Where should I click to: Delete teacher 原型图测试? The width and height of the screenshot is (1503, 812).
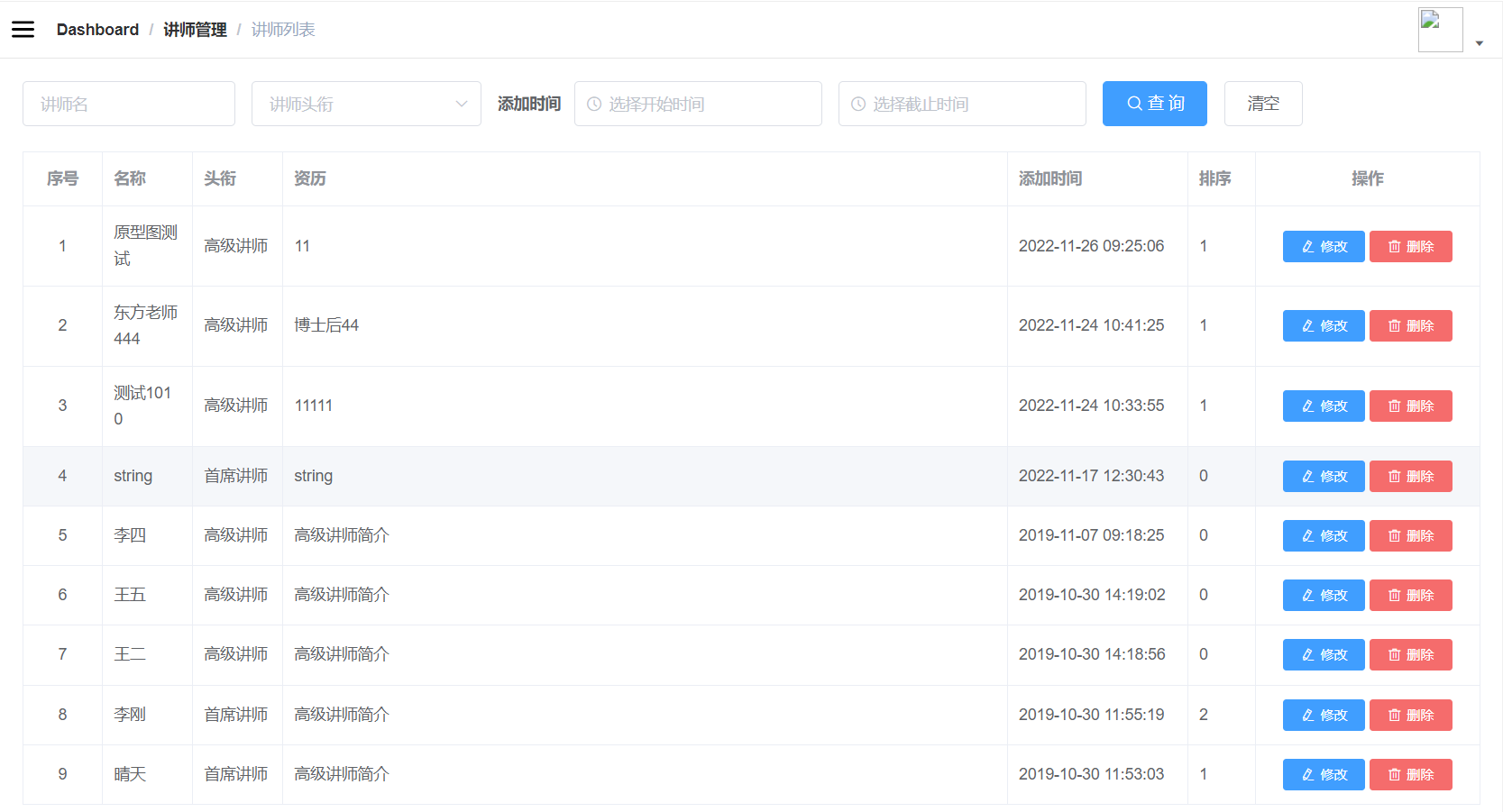pyautogui.click(x=1411, y=246)
